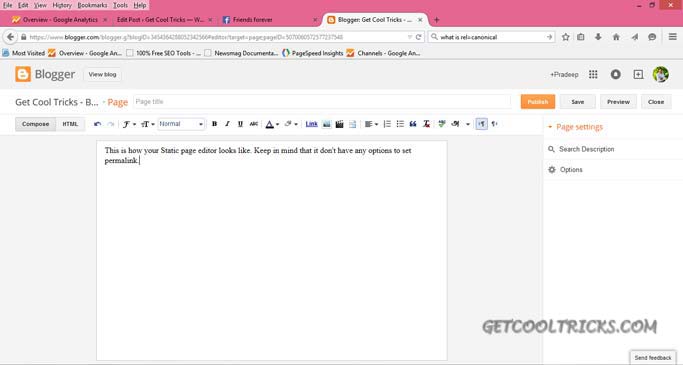This screenshot has width=683, height=365.
Task: Apply quote formatting to text
Action: pos(413,124)
